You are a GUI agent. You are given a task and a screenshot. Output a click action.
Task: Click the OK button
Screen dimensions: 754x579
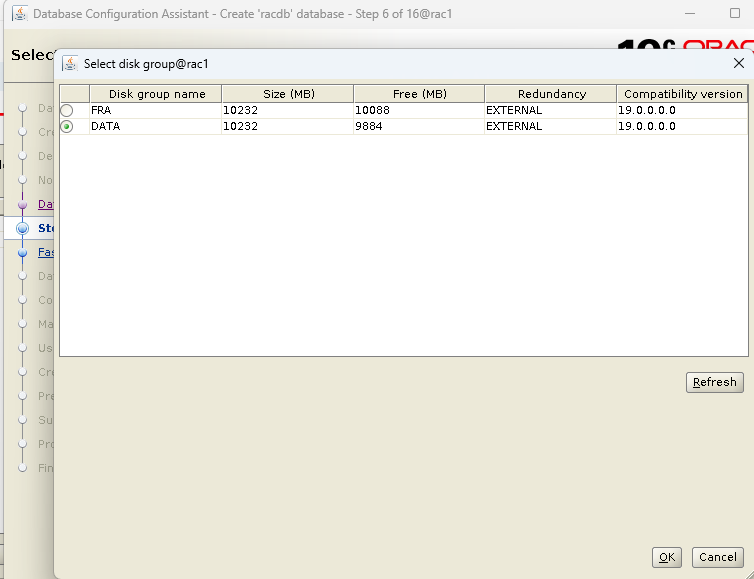pos(666,557)
